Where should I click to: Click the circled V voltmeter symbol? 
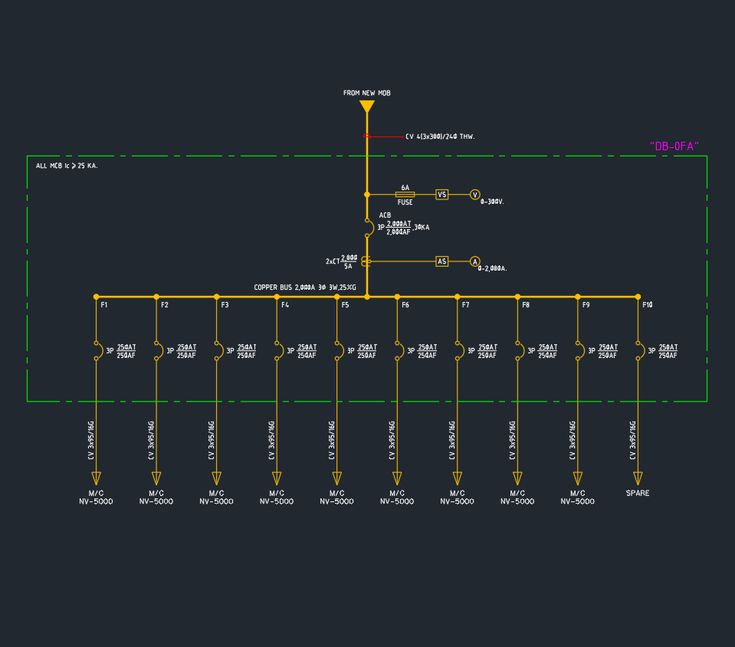[x=475, y=195]
